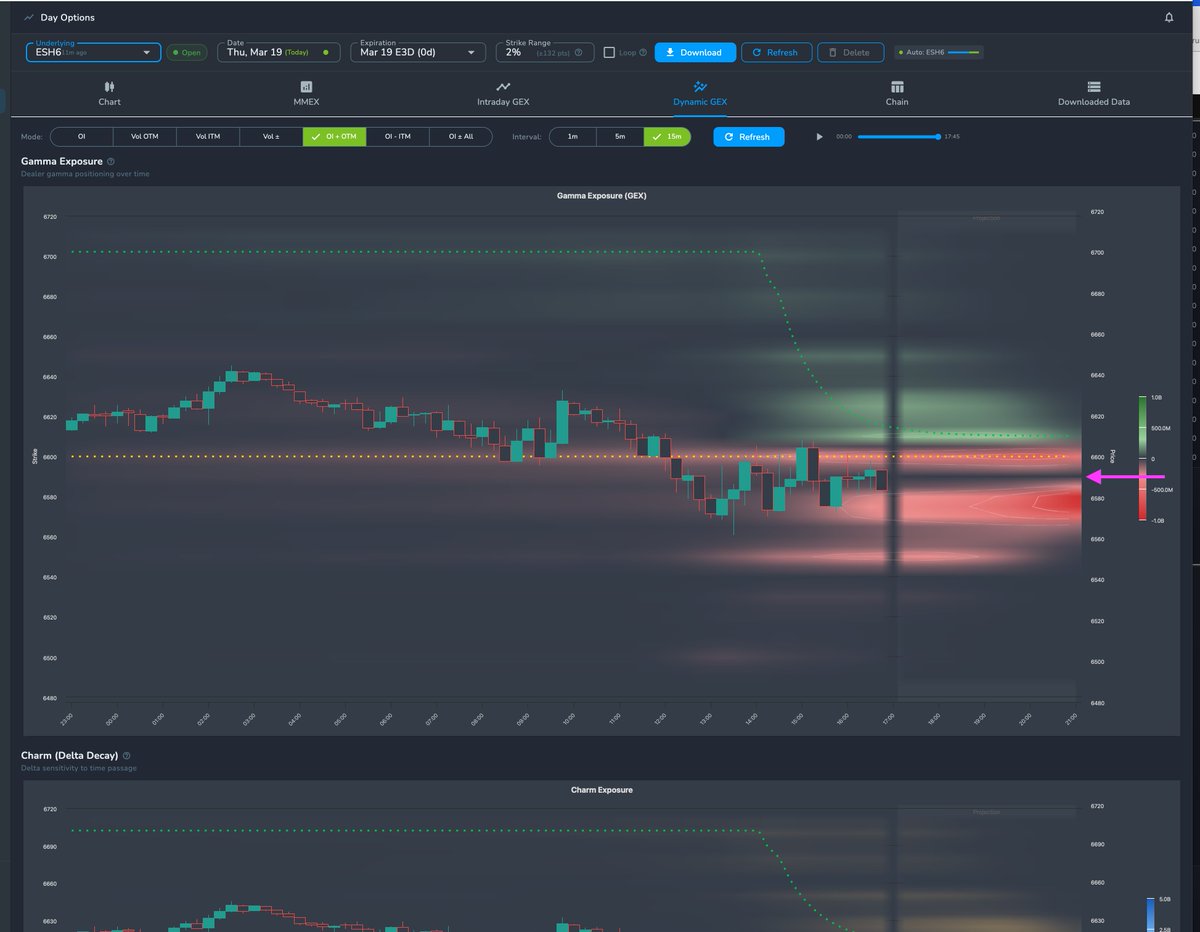Click the Strike Range help icon

click(x=579, y=52)
